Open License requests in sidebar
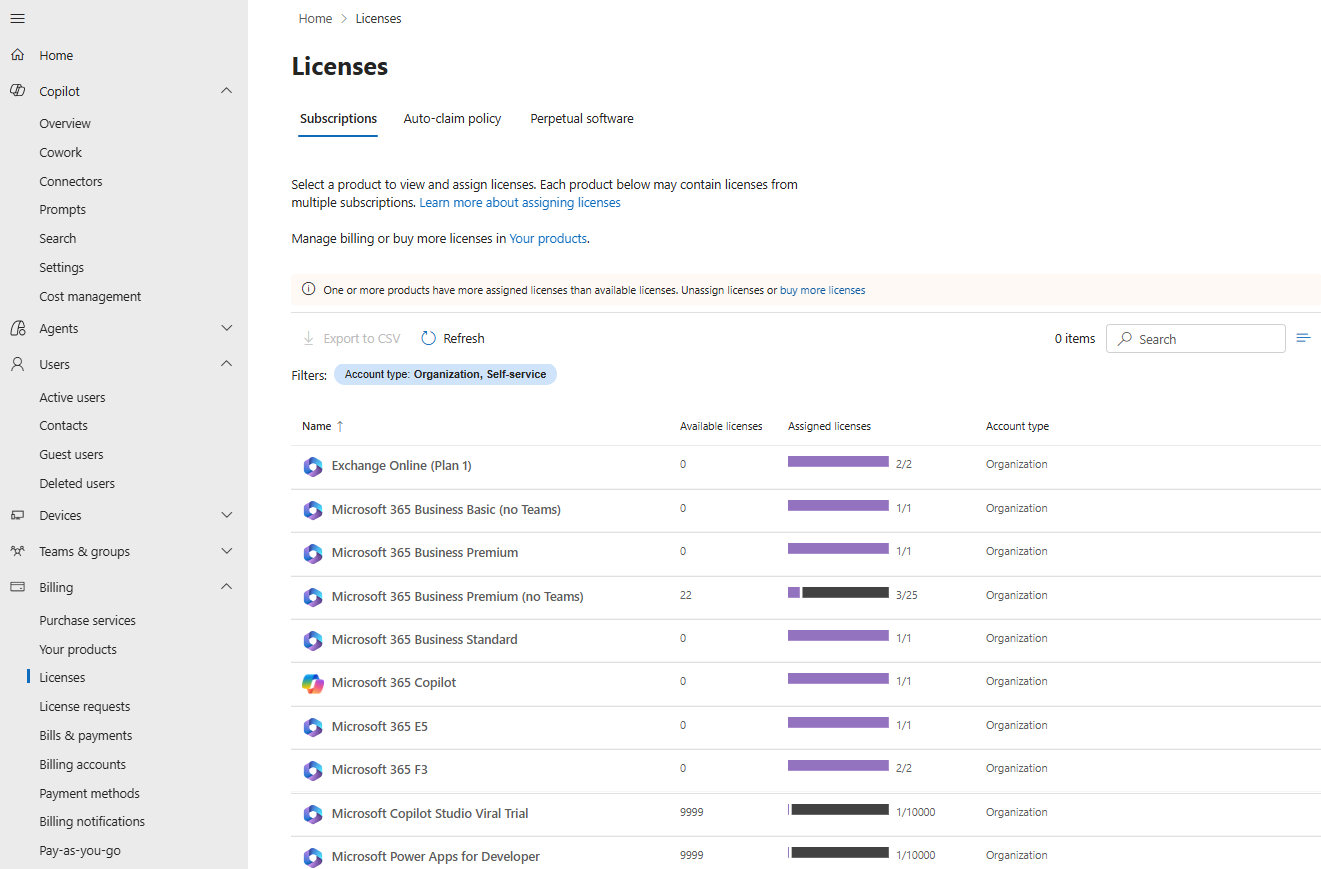 click(x=85, y=706)
